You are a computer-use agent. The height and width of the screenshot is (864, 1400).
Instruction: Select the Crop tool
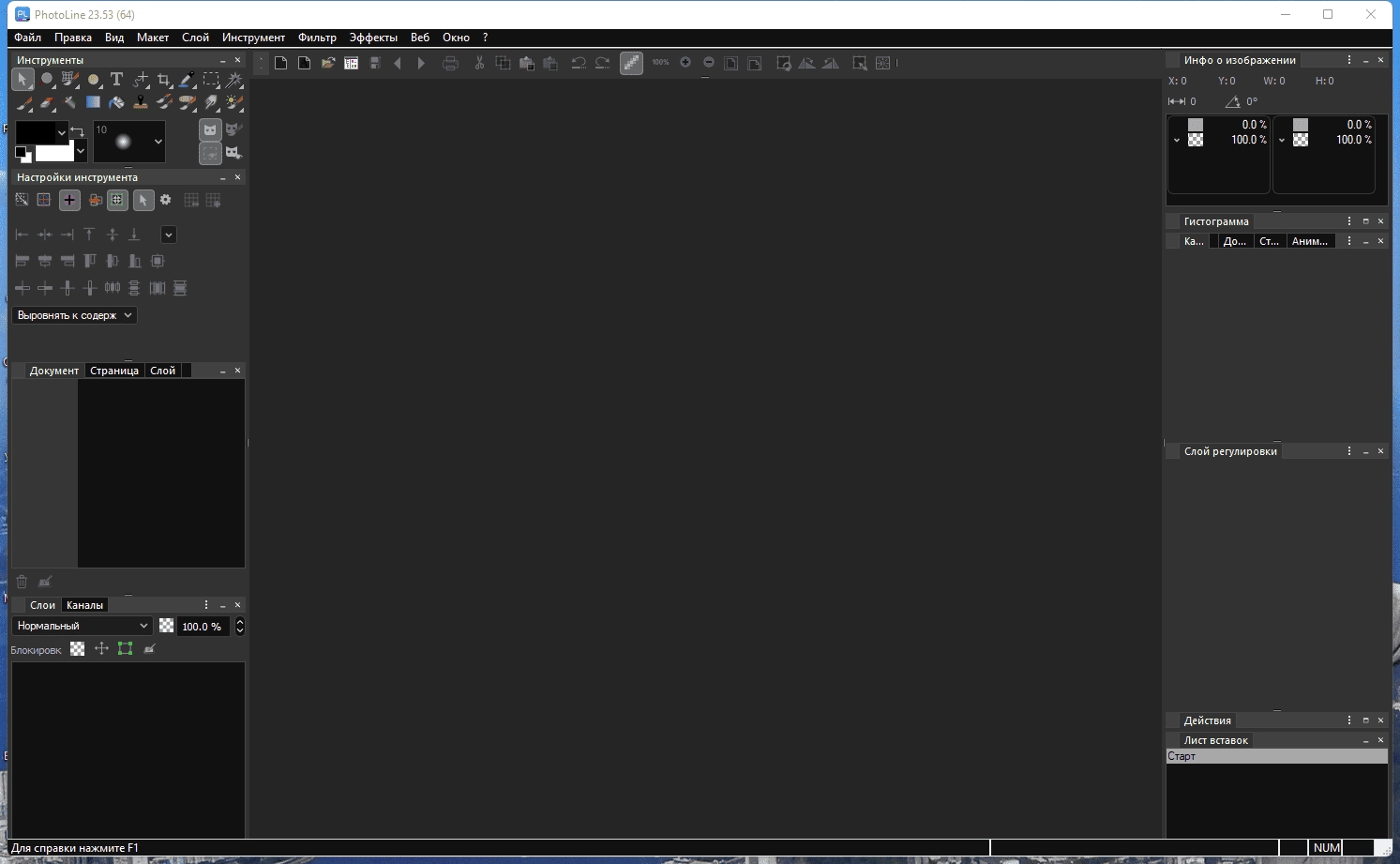click(x=164, y=80)
